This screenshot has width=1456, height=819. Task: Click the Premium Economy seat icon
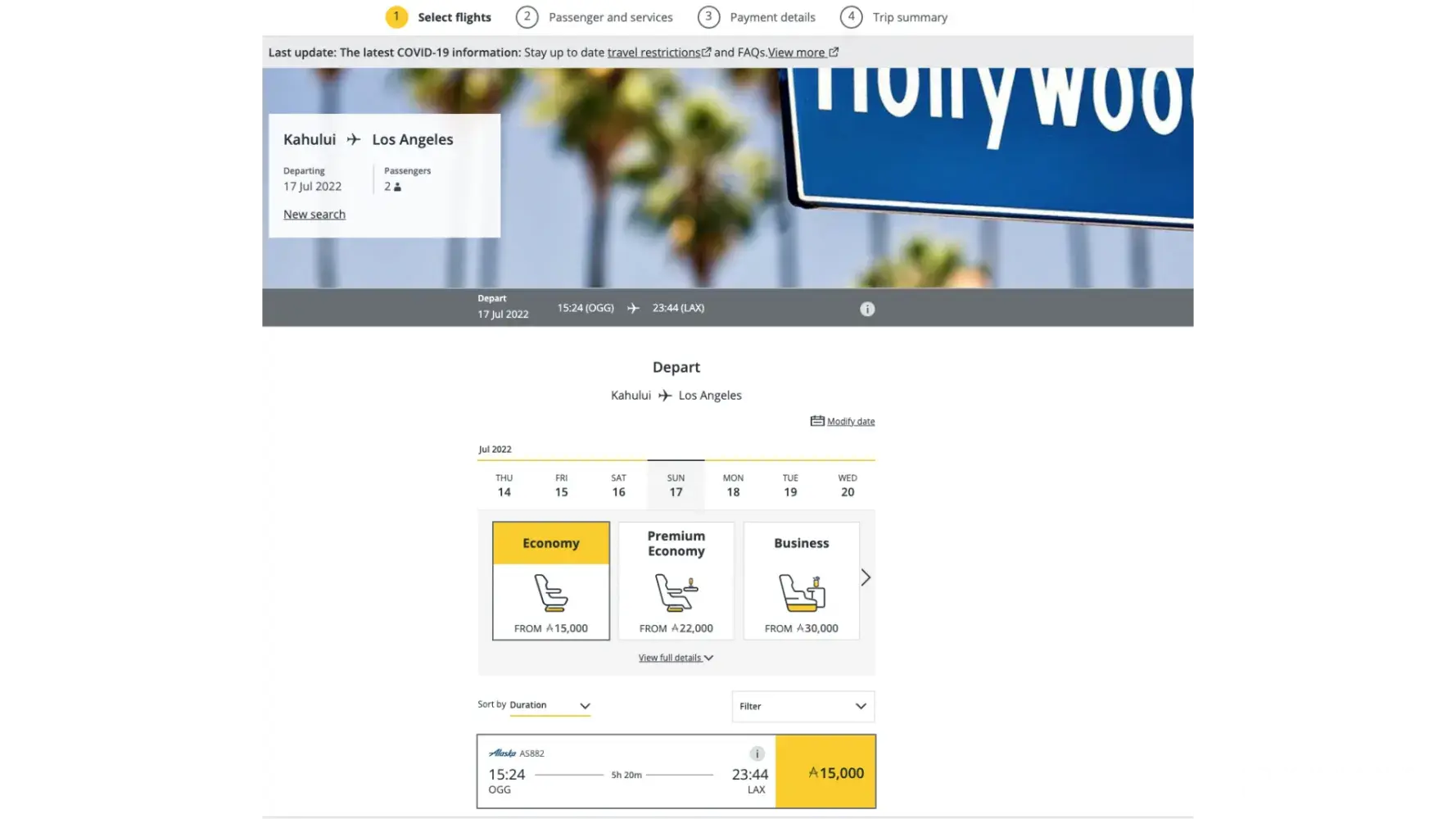(x=676, y=593)
